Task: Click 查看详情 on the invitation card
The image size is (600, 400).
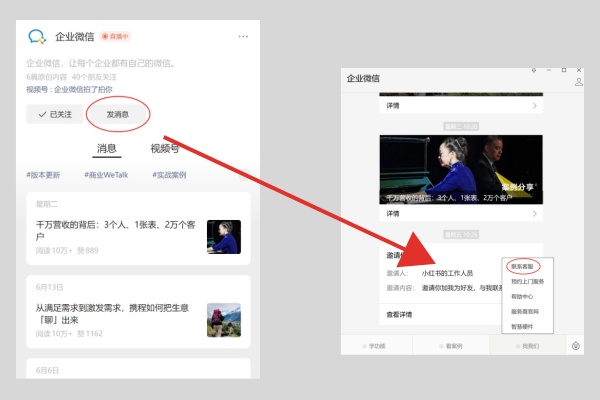Action: coord(399,315)
